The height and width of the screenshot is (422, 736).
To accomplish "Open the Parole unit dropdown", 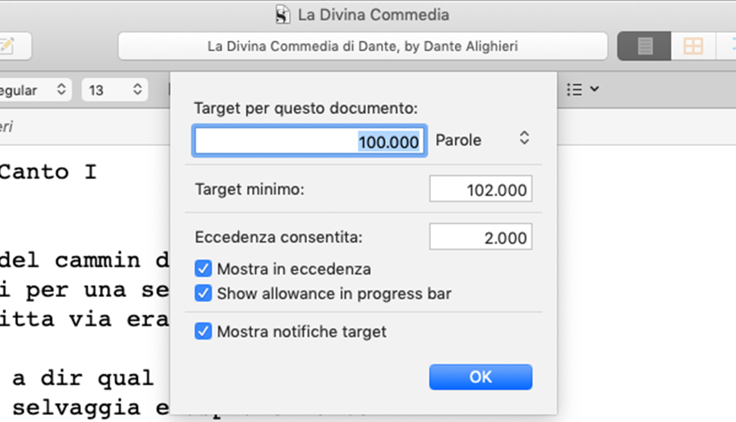I will 483,139.
